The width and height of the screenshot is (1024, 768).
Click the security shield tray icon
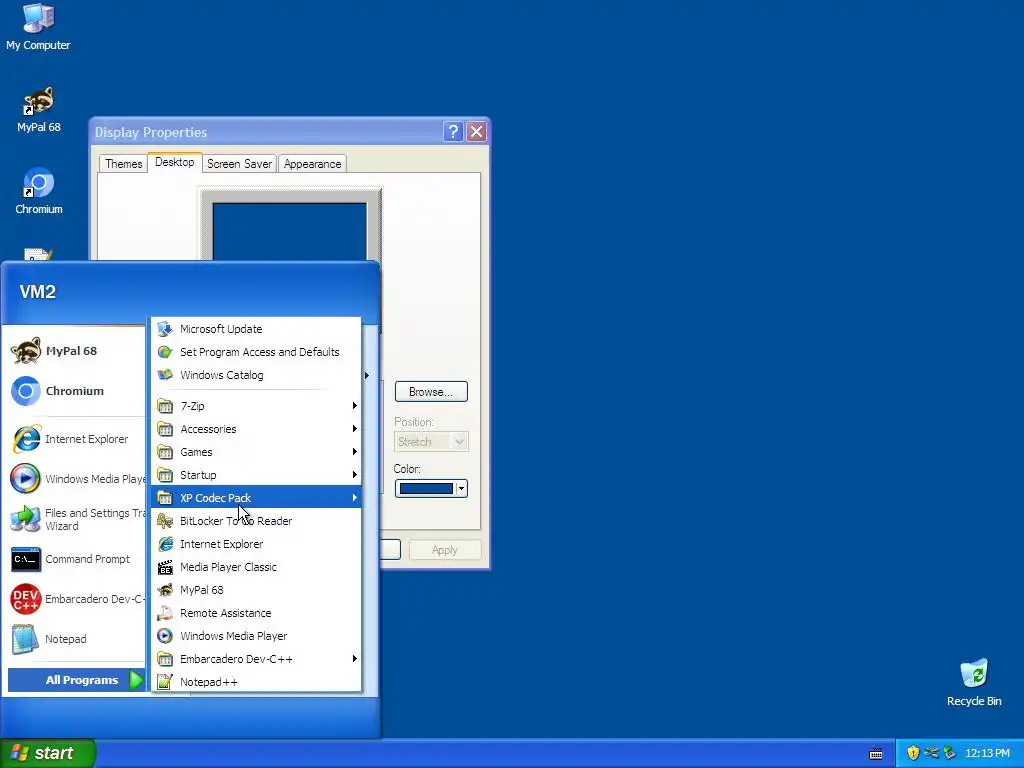pos(913,753)
